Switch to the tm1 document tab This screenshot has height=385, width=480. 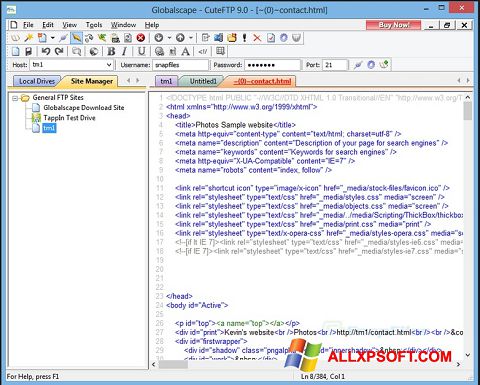166,81
